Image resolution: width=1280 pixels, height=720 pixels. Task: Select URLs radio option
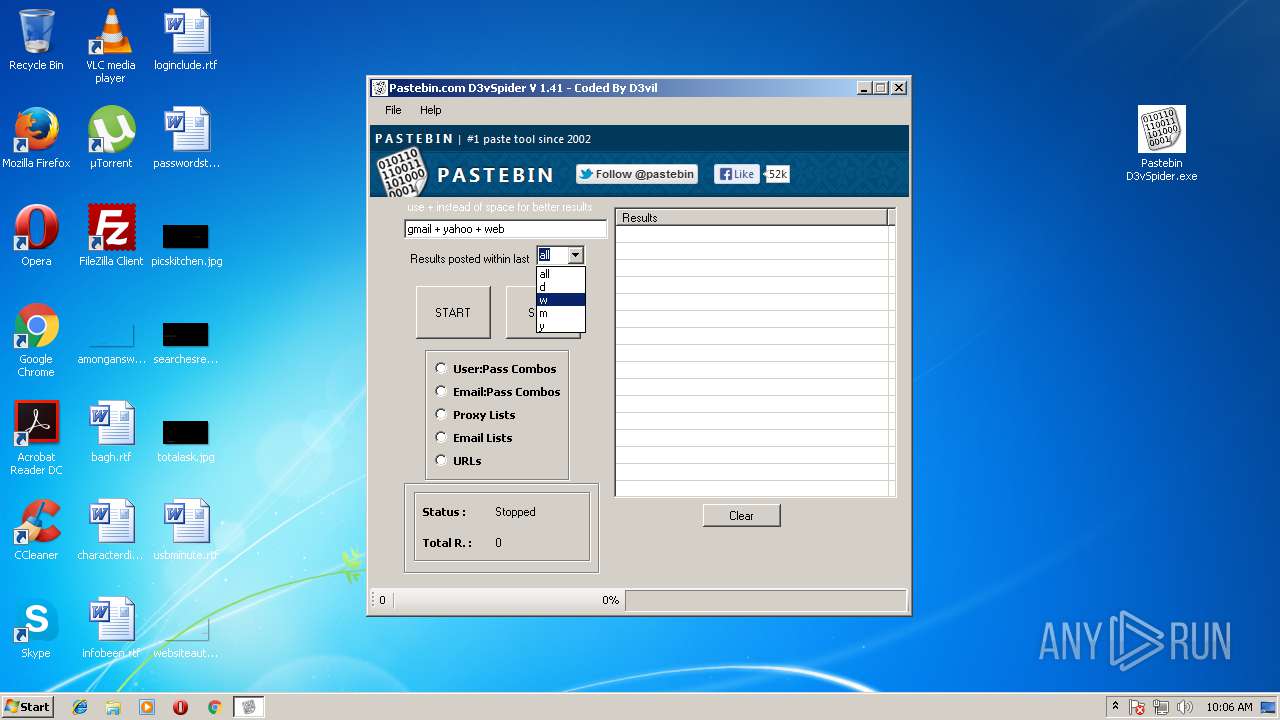tap(459, 461)
